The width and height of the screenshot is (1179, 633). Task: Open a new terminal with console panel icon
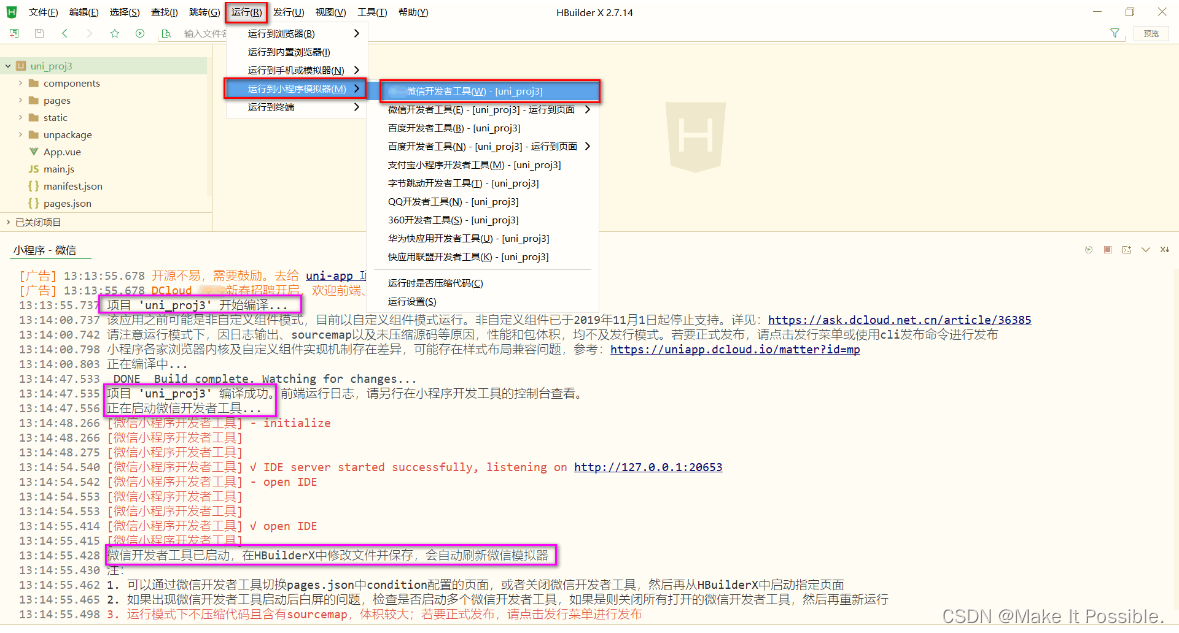tap(1126, 250)
